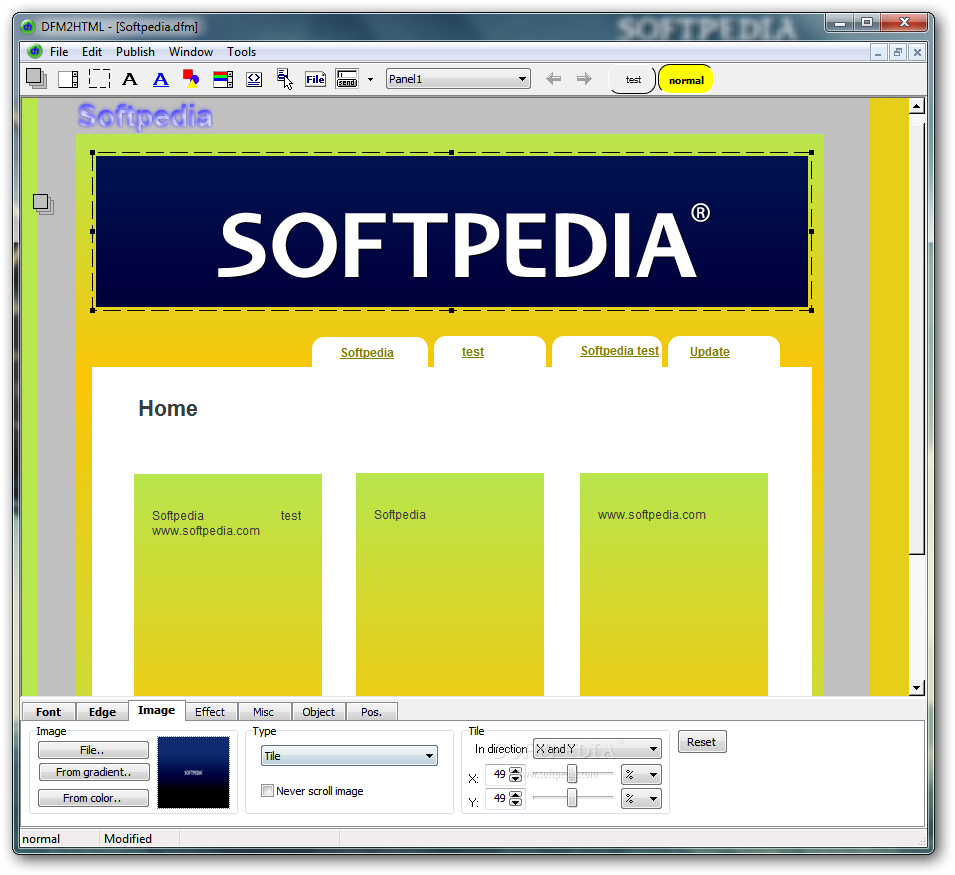Click the panel icon on gray canvas margin
This screenshot has height=875, width=955.
coord(43,204)
